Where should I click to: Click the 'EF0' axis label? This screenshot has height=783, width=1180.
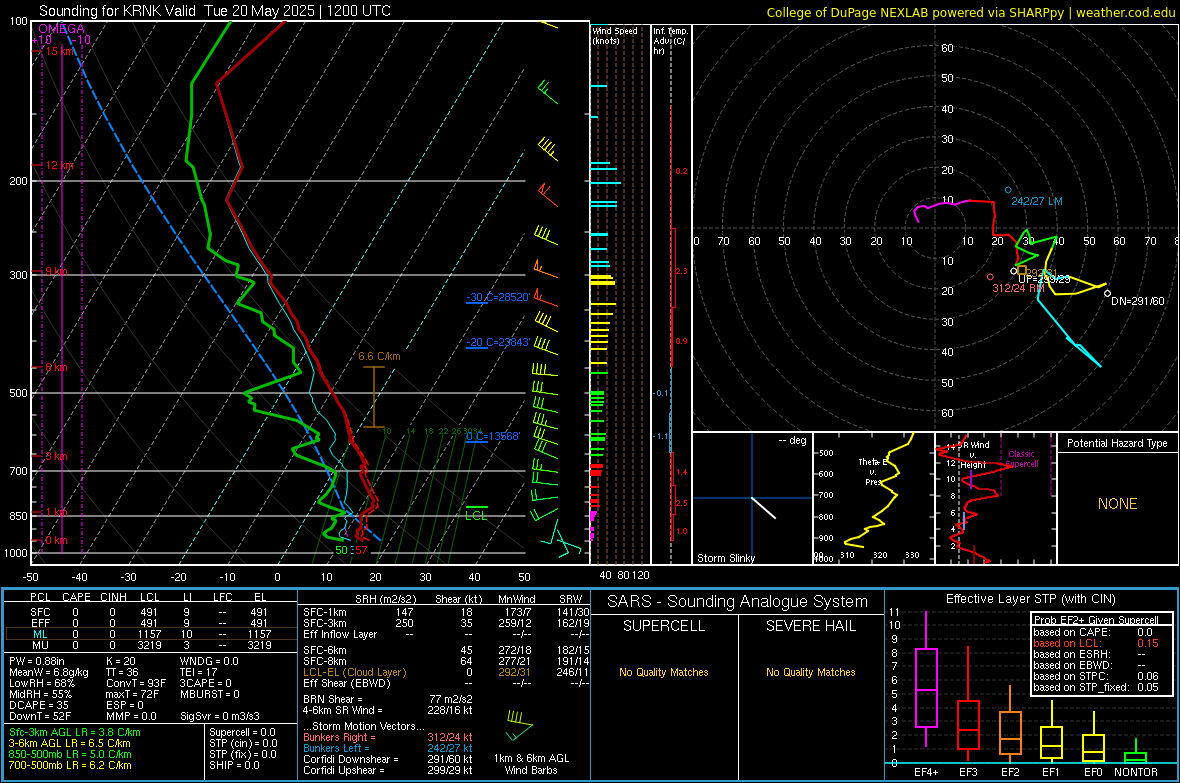pos(1093,772)
